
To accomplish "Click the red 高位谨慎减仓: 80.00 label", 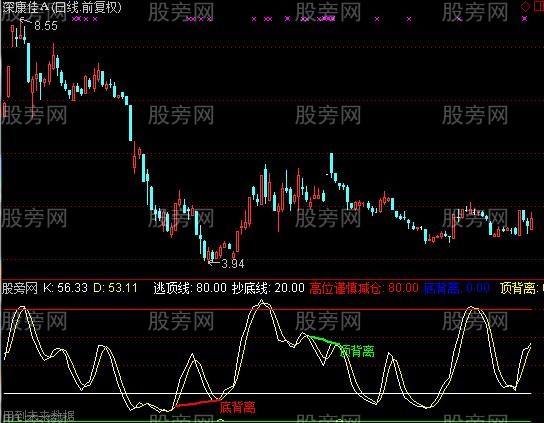I will pyautogui.click(x=364, y=288).
